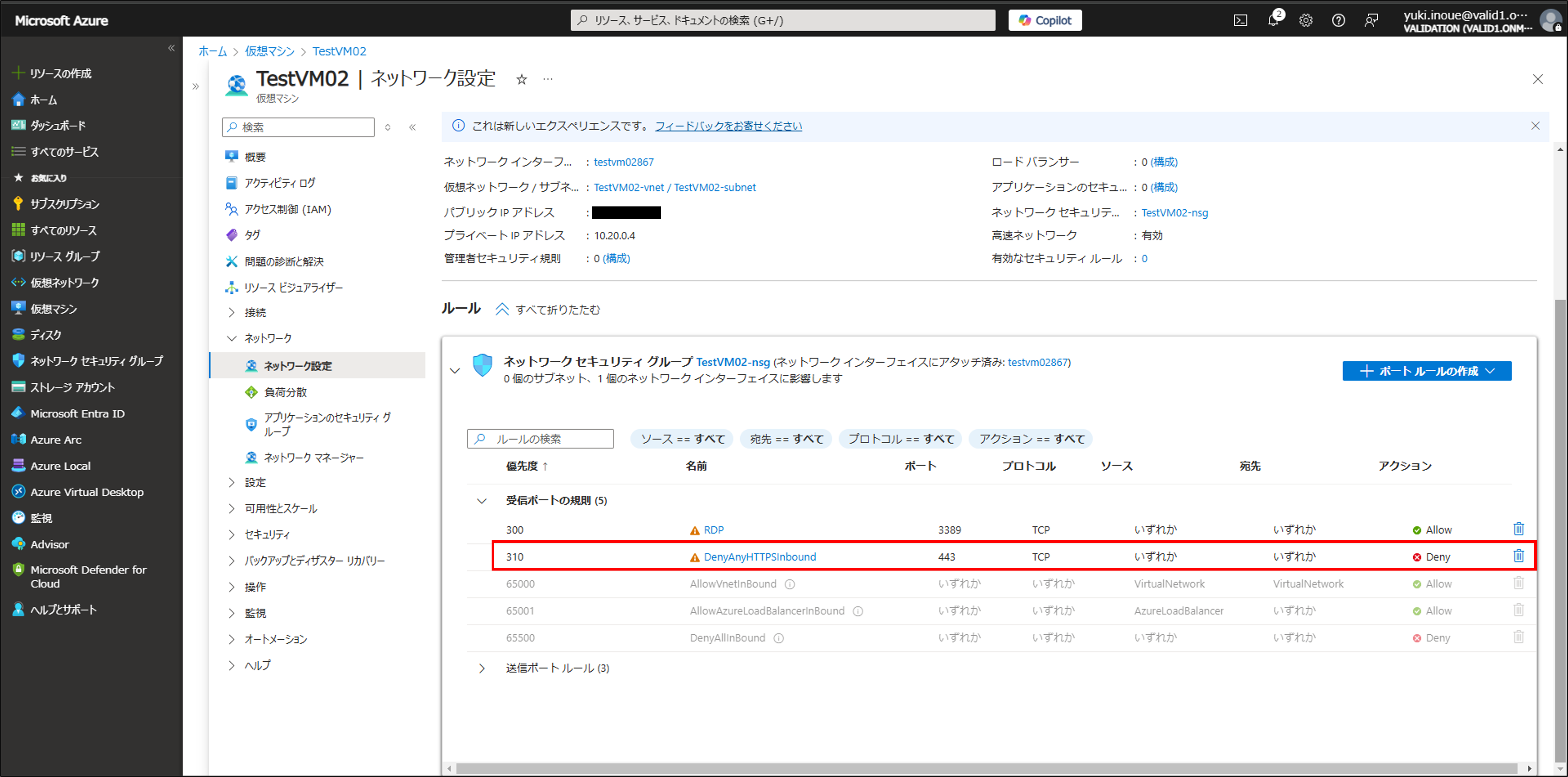This screenshot has width=1568, height=777.
Task: Sort by priority column header
Action: (x=526, y=466)
